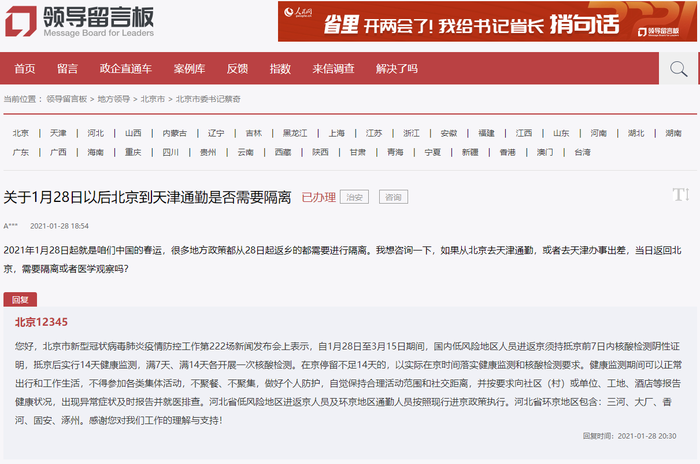Go to 北京市 breadcrumb link
The width and height of the screenshot is (700, 464).
coord(153,99)
